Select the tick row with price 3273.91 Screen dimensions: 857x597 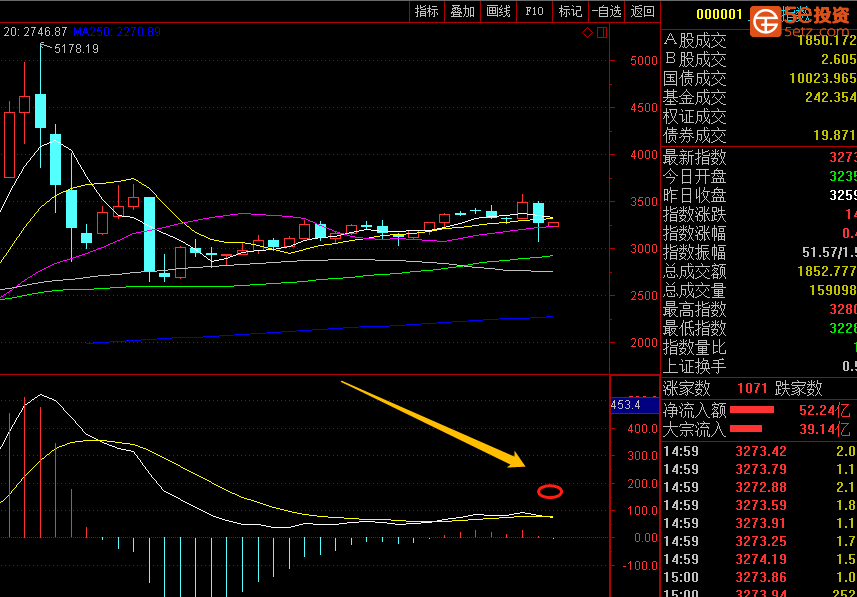[759, 523]
